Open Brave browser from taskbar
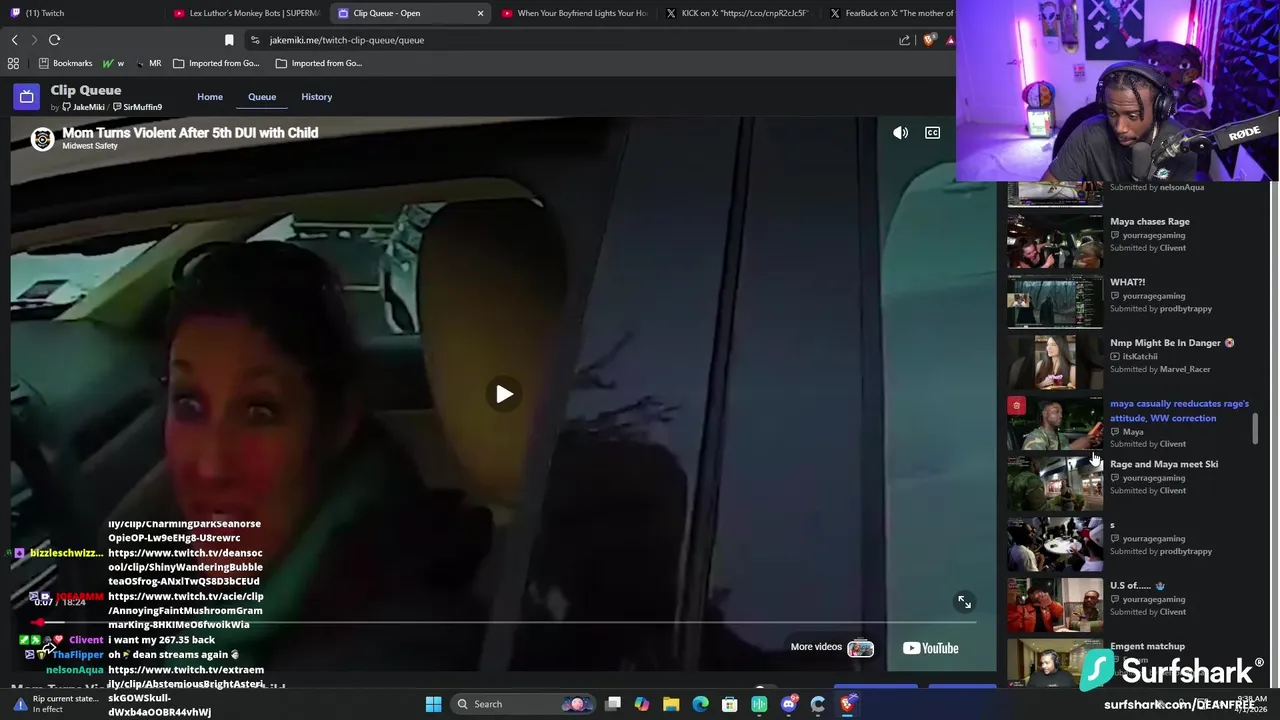The height and width of the screenshot is (720, 1280). (x=847, y=704)
